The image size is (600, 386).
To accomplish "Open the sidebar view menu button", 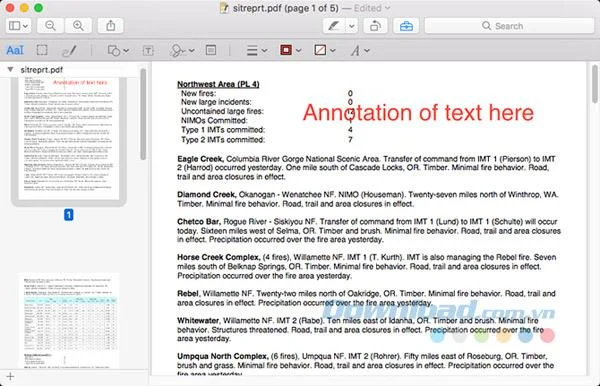I will [18, 26].
